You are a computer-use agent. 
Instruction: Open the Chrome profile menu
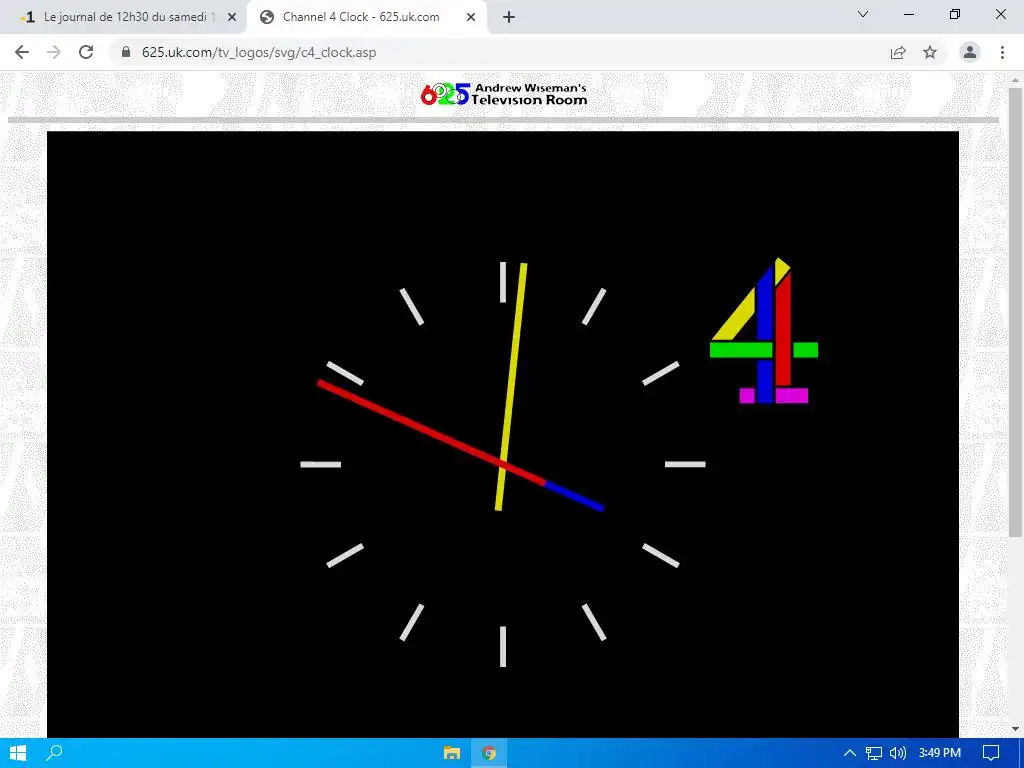click(970, 52)
